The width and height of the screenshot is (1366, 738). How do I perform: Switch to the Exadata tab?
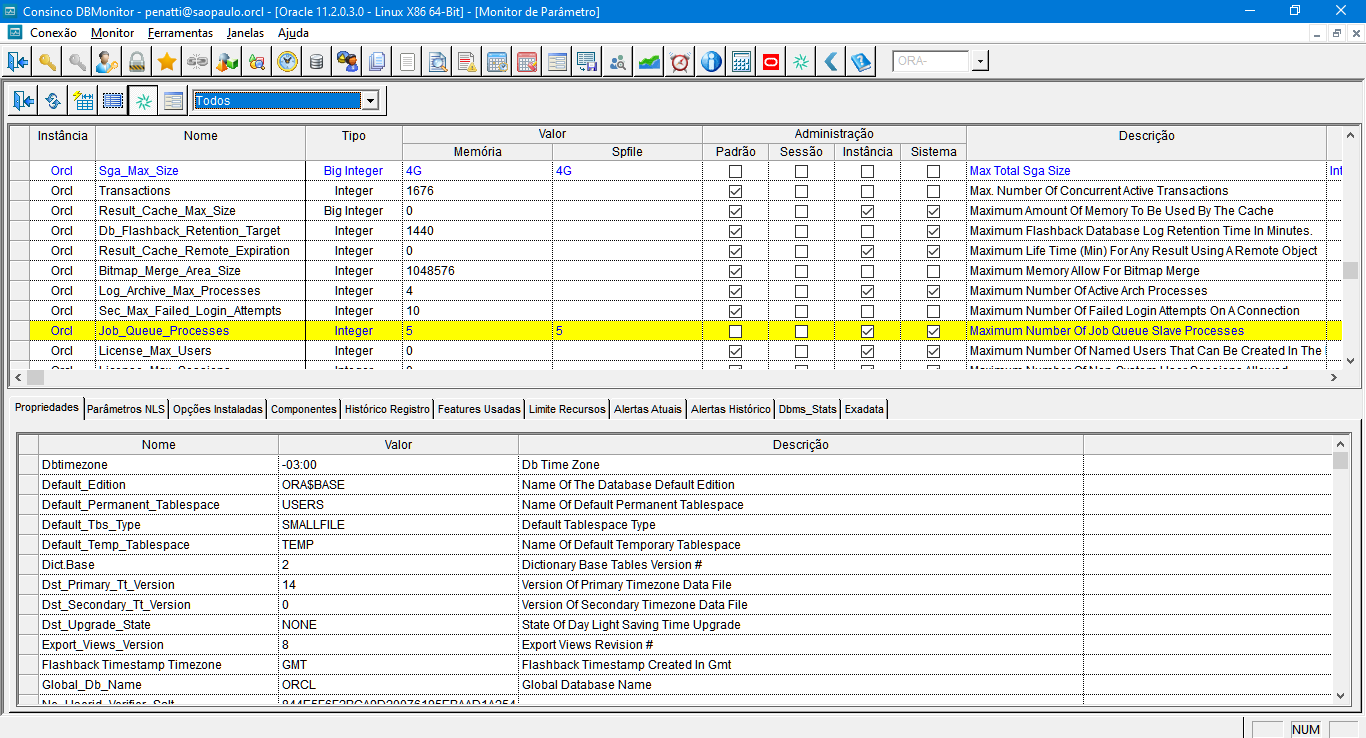864,409
